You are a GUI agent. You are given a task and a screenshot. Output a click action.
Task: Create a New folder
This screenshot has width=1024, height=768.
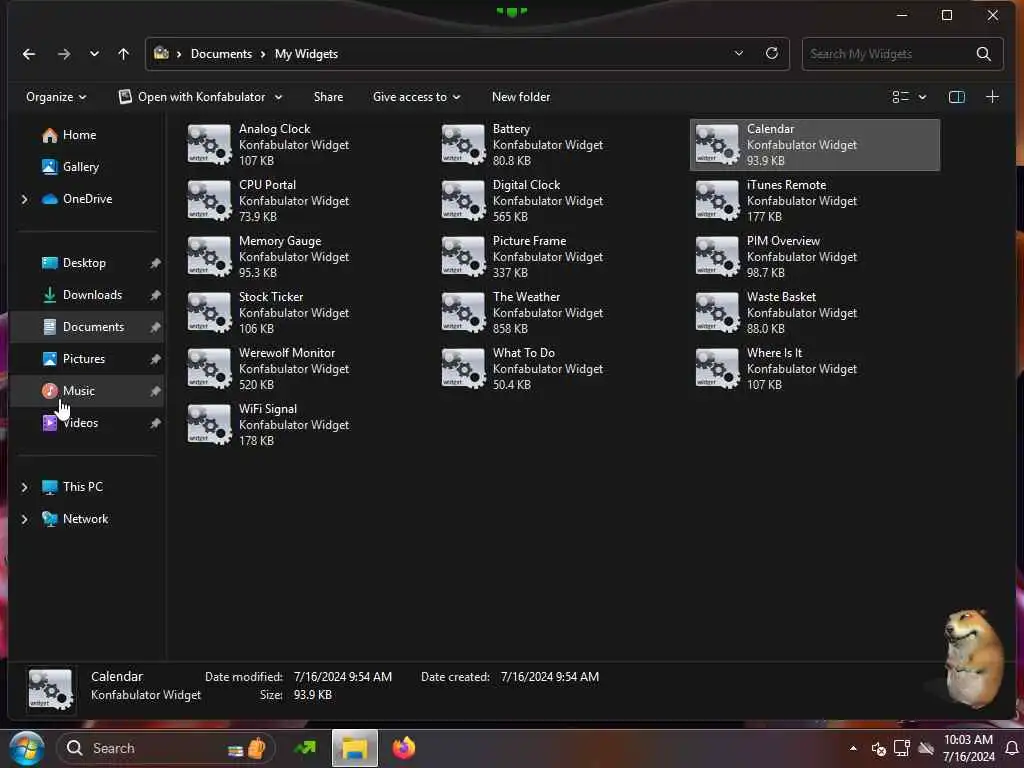[520, 97]
